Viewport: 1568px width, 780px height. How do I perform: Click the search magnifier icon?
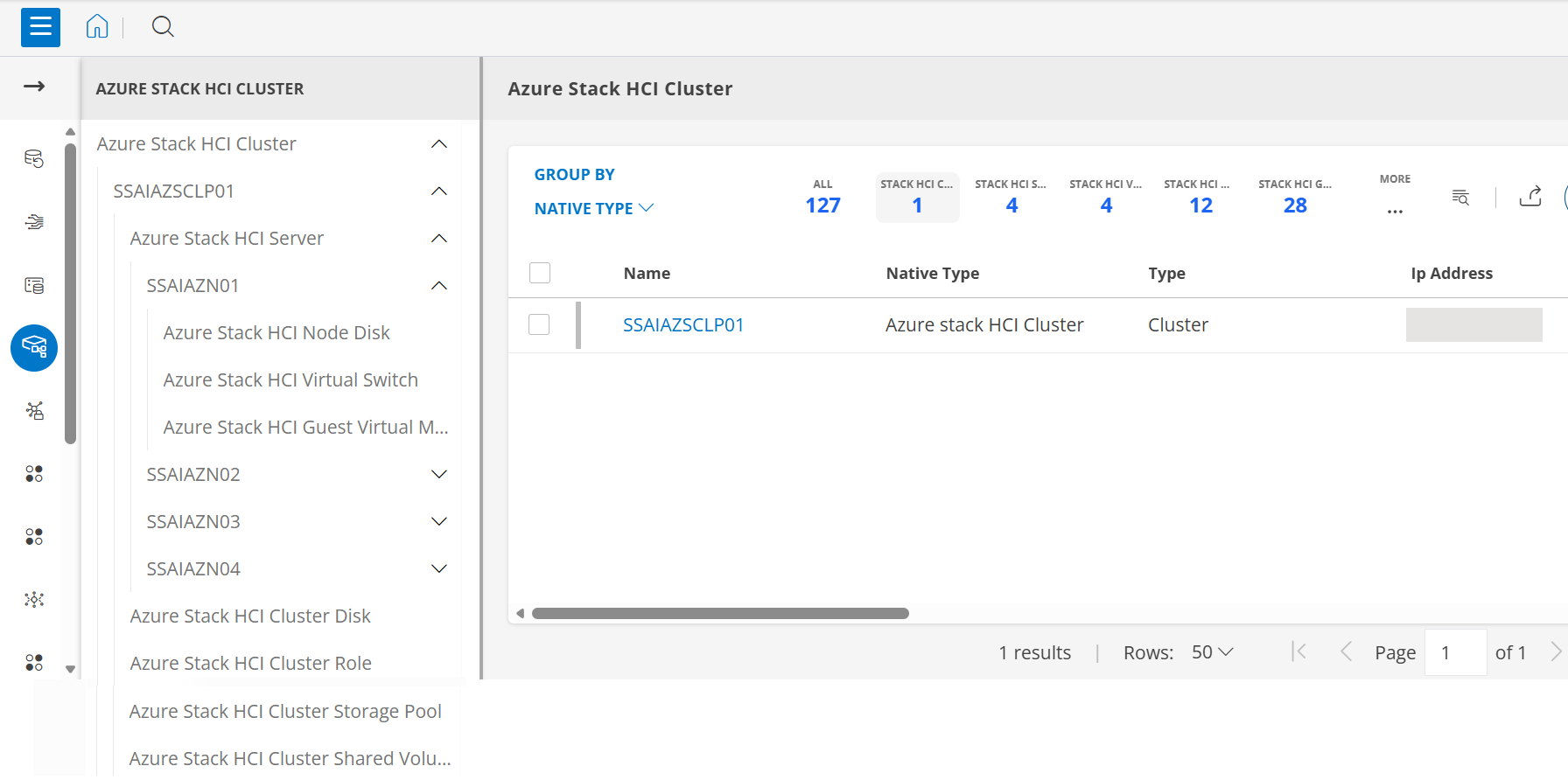click(163, 27)
